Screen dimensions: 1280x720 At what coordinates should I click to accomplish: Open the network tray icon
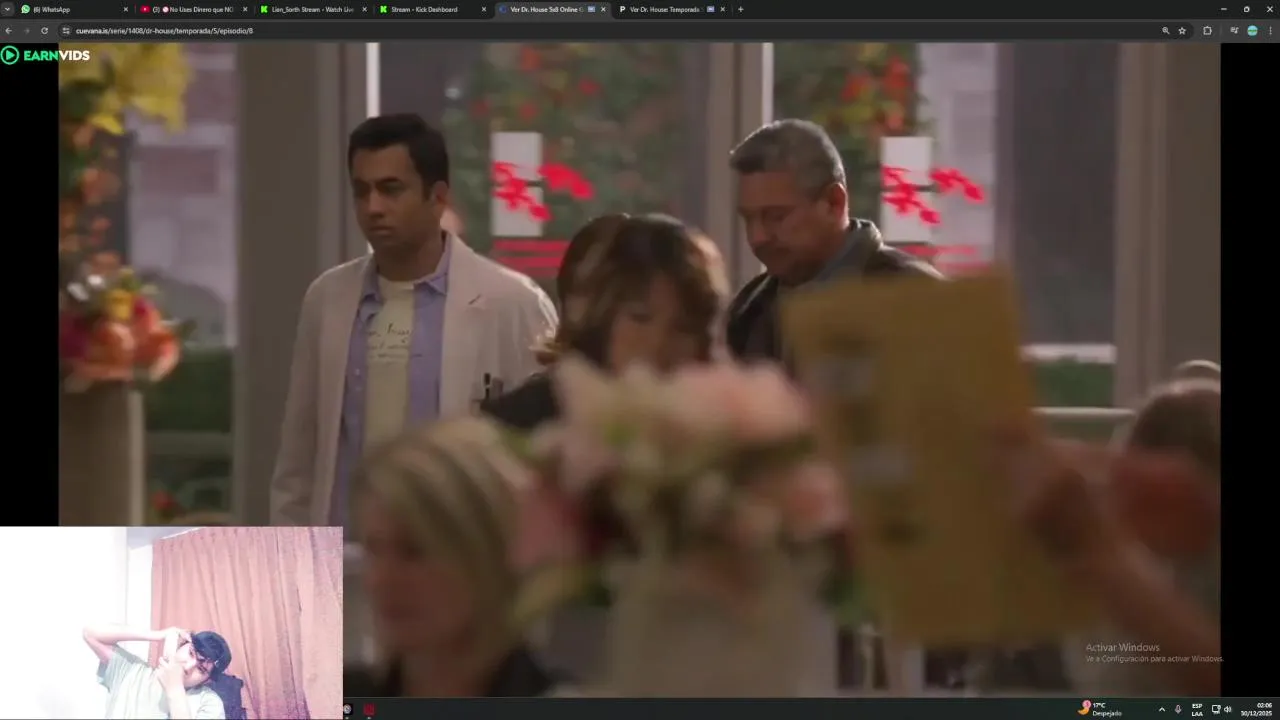pyautogui.click(x=1216, y=709)
